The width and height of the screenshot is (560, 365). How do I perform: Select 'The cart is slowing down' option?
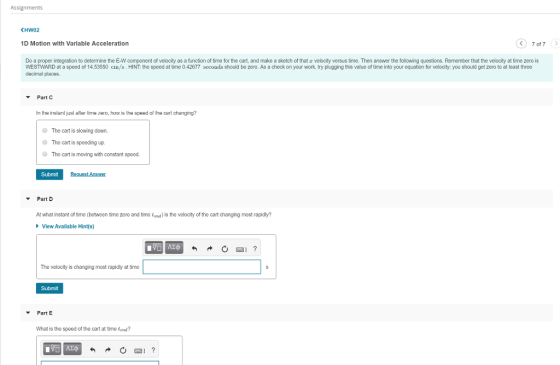pos(45,131)
